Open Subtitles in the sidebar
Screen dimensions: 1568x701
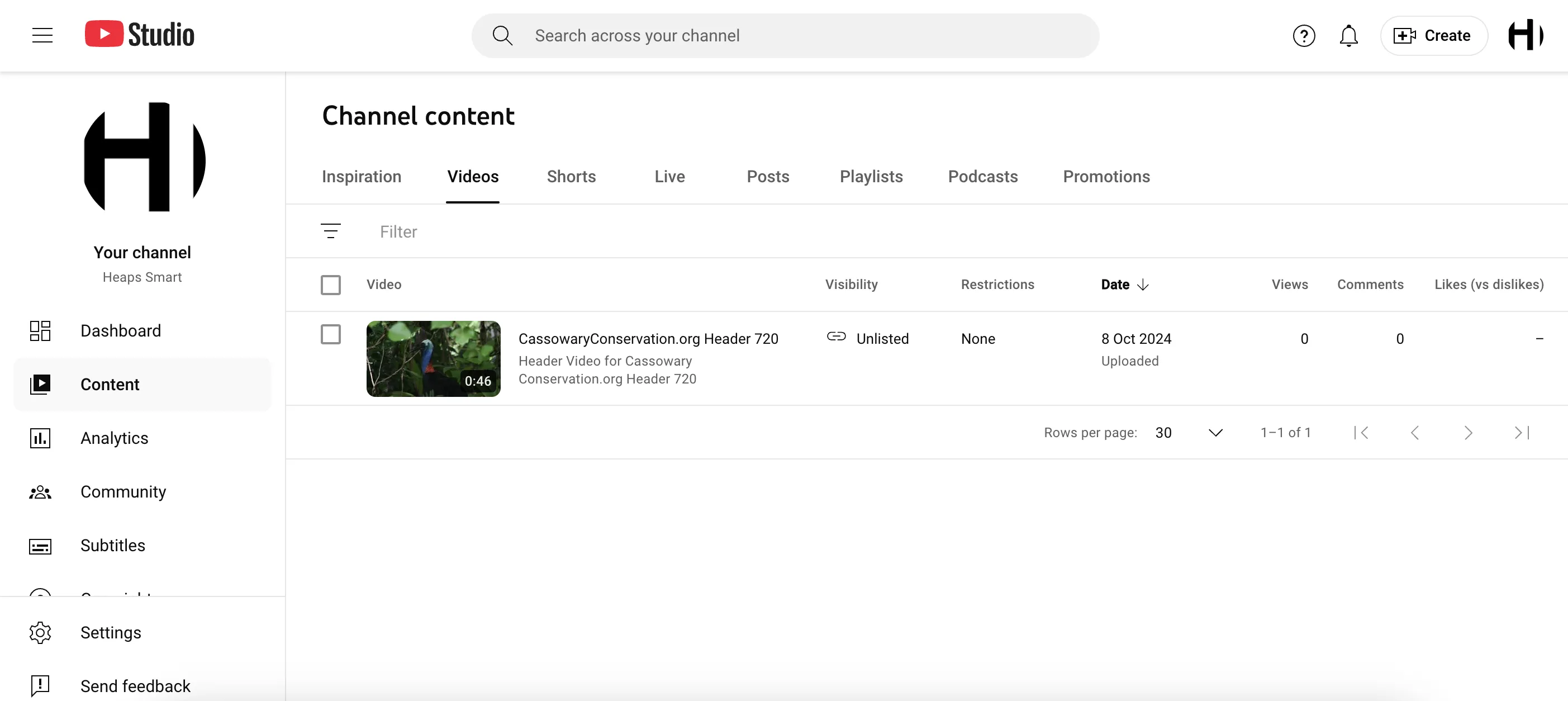[142, 545]
